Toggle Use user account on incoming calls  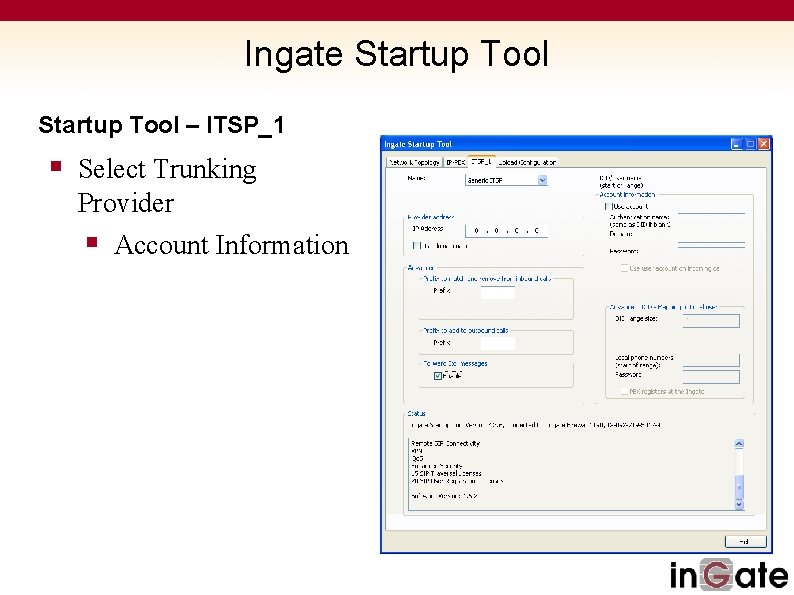point(624,268)
